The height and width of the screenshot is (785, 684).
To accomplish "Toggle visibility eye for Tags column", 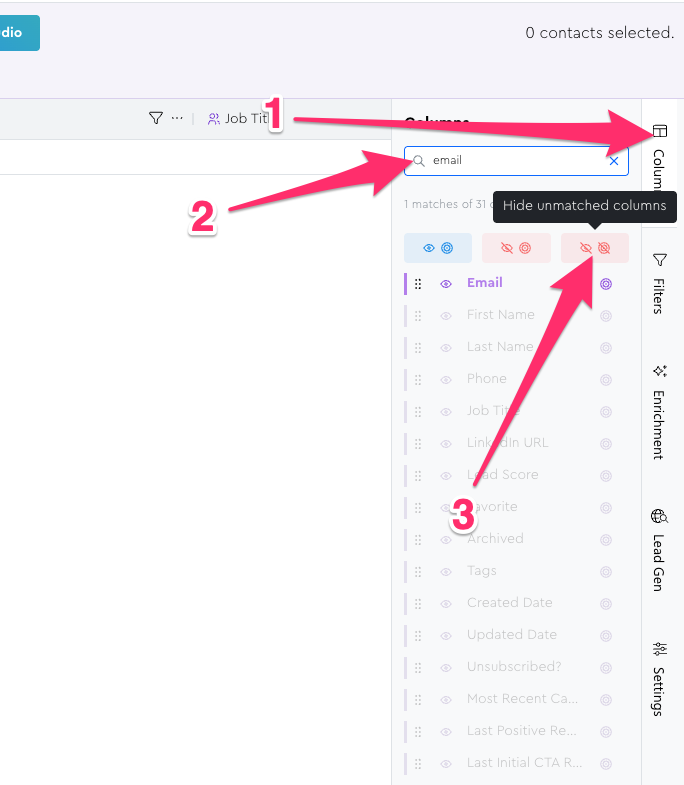I will pos(446,571).
